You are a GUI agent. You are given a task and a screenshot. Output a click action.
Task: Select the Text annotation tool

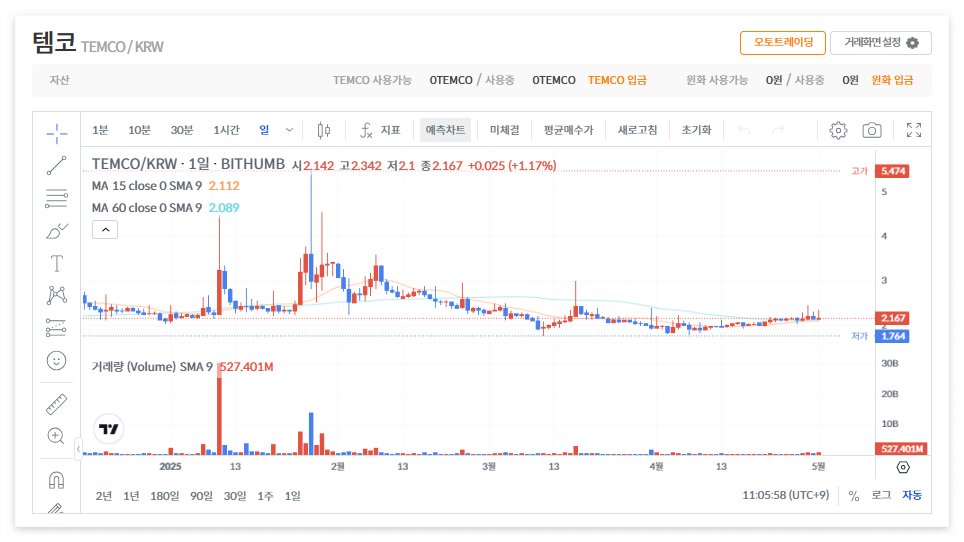pos(57,264)
